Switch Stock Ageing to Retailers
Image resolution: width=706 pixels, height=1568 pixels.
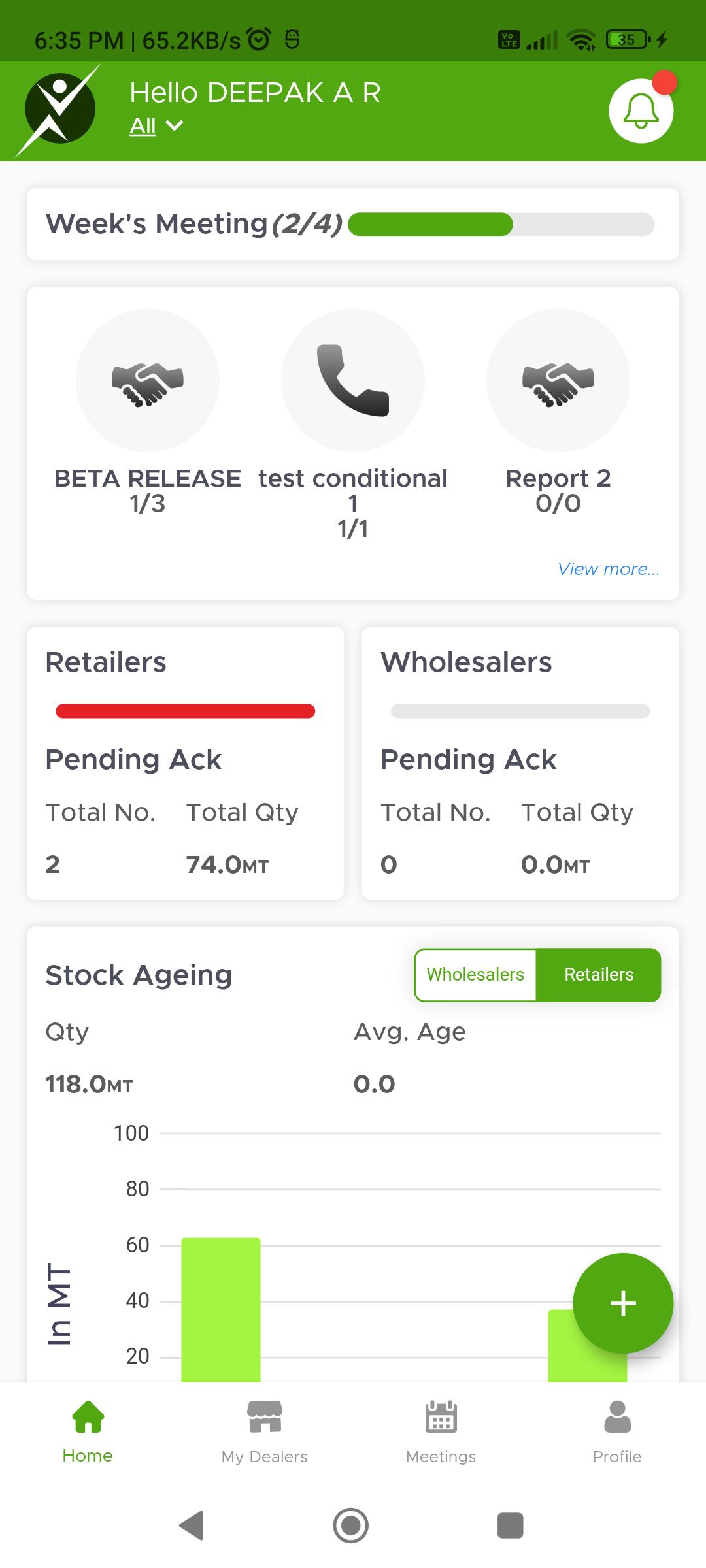click(599, 975)
